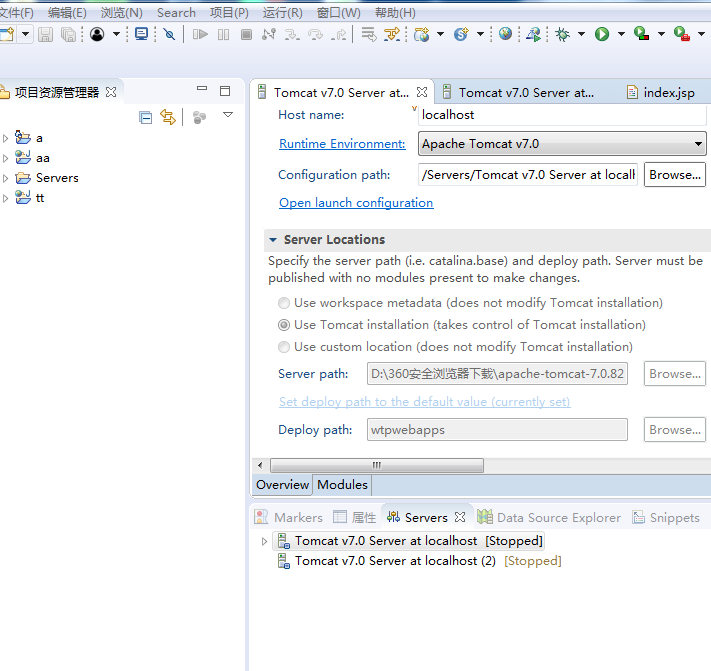Click the Drop to Frame icon
711x671 pixels.
point(369,34)
